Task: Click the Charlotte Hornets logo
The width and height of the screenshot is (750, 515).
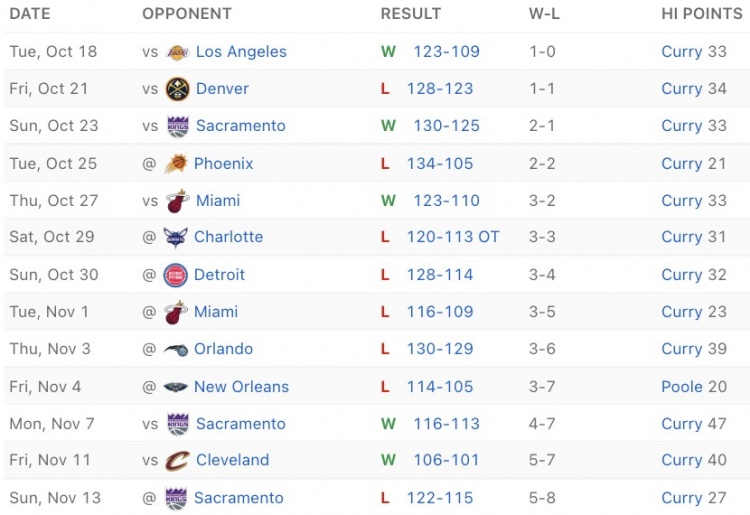Action: click(x=176, y=237)
